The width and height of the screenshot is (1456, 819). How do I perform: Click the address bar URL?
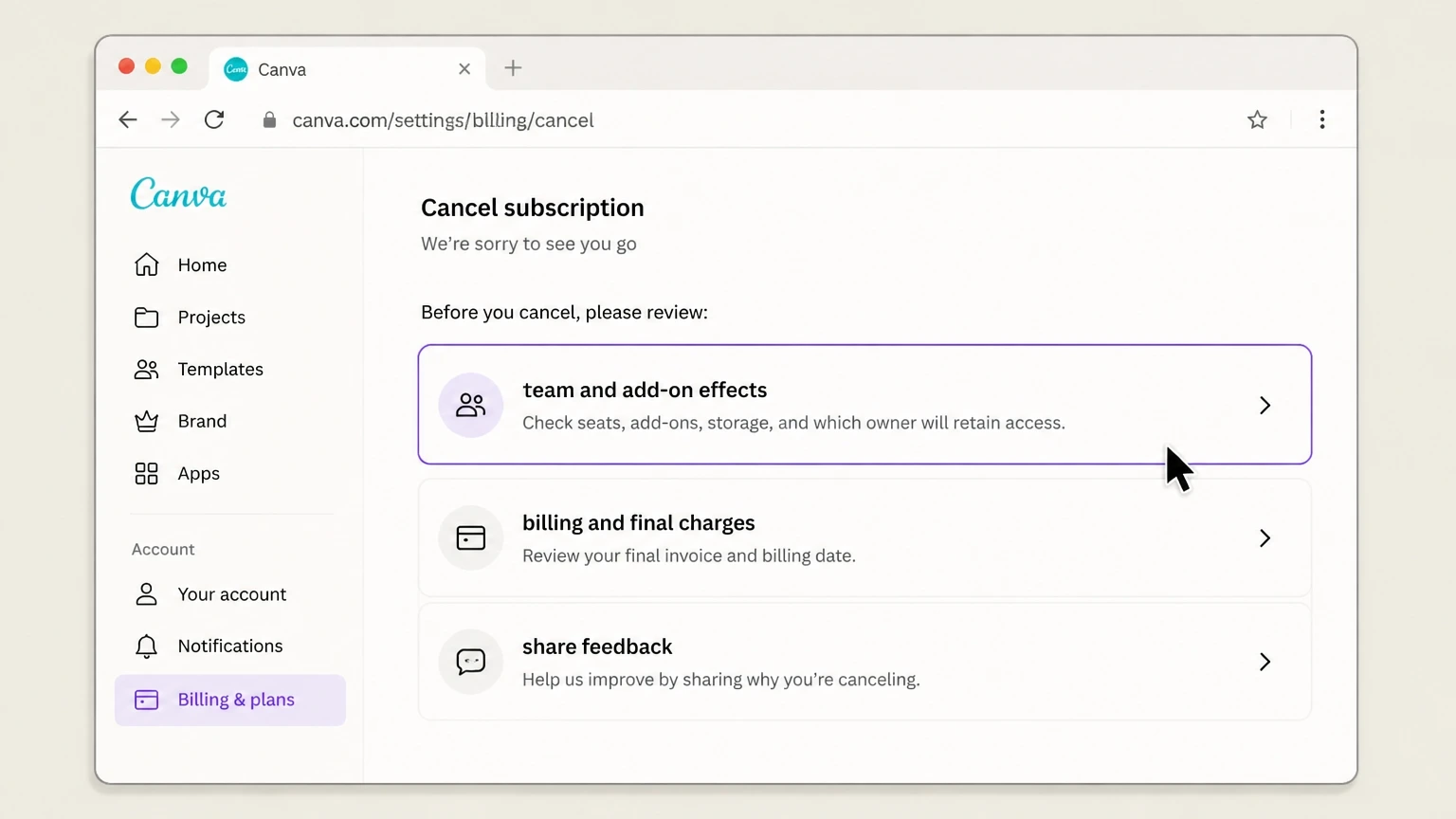443,120
